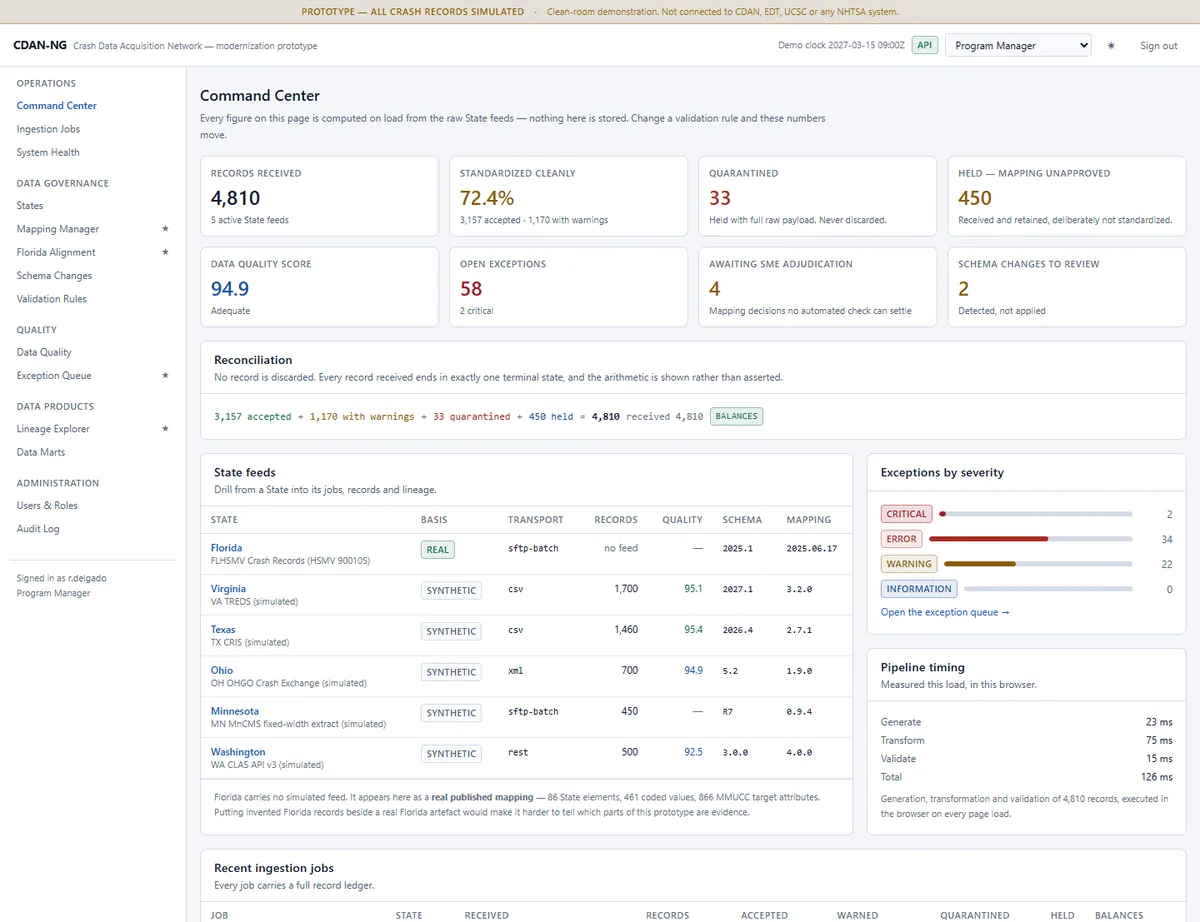This screenshot has height=922, width=1200.
Task: Click the Records Received value 4,810
Action: 236,198
